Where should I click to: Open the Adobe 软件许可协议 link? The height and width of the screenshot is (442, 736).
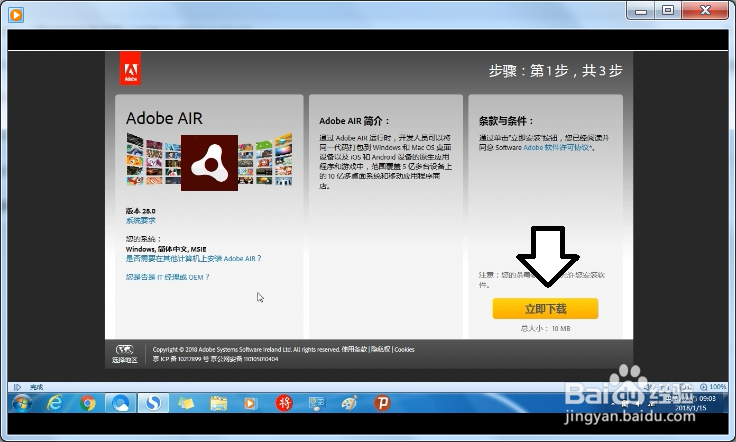558,147
